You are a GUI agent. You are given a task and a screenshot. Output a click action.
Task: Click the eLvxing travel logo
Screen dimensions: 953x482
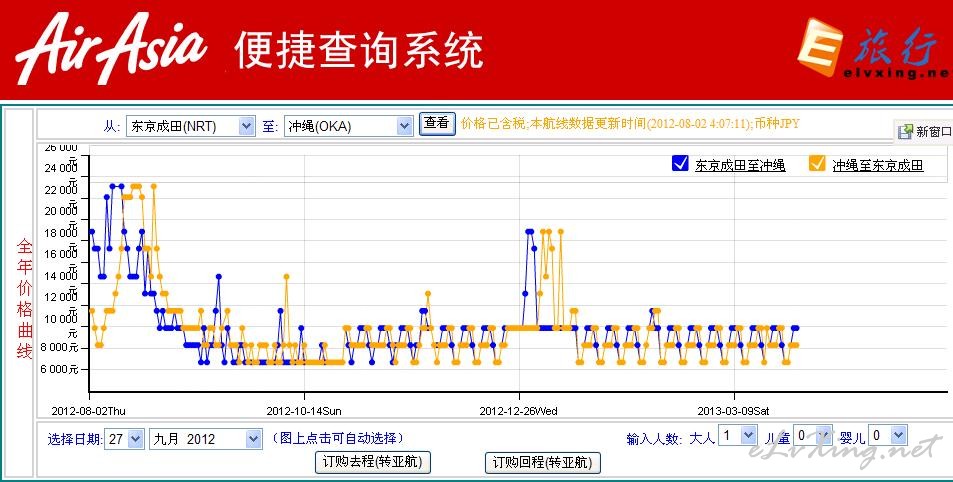point(875,47)
